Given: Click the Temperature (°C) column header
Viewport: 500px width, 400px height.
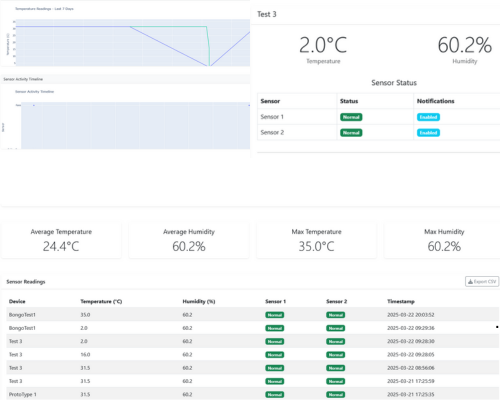Looking at the screenshot, I should click(101, 301).
